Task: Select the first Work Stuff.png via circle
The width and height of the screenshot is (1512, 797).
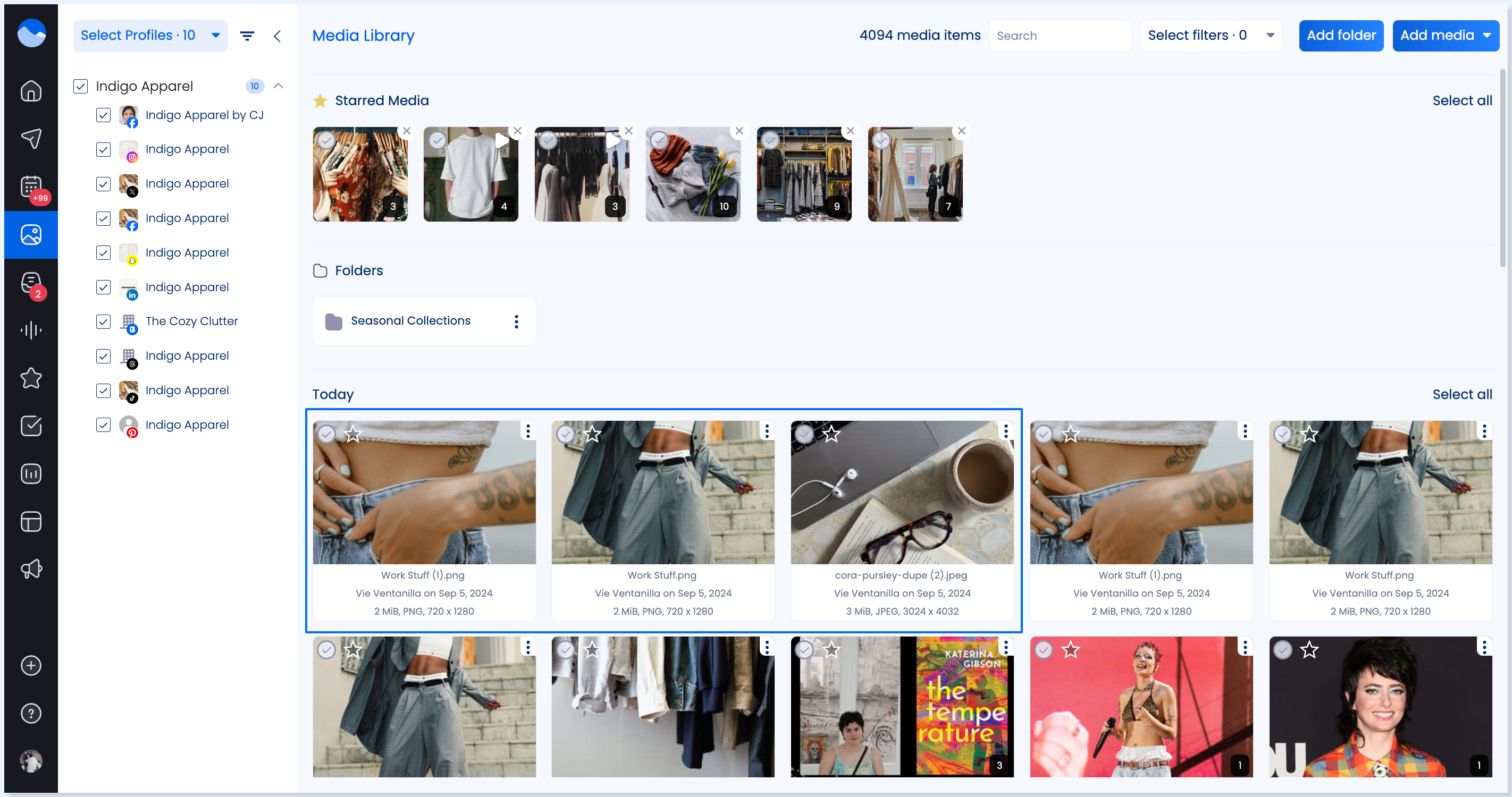Action: pyautogui.click(x=565, y=434)
